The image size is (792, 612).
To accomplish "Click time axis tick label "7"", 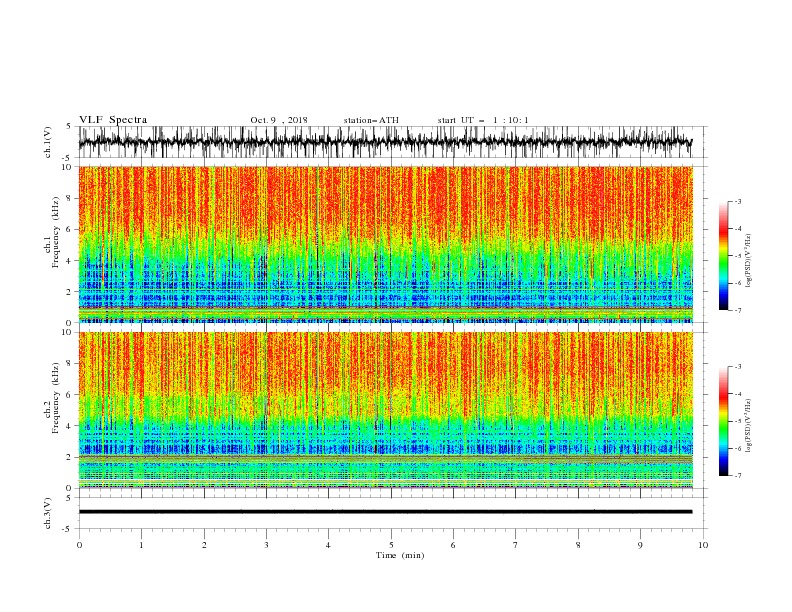I will click(x=516, y=545).
